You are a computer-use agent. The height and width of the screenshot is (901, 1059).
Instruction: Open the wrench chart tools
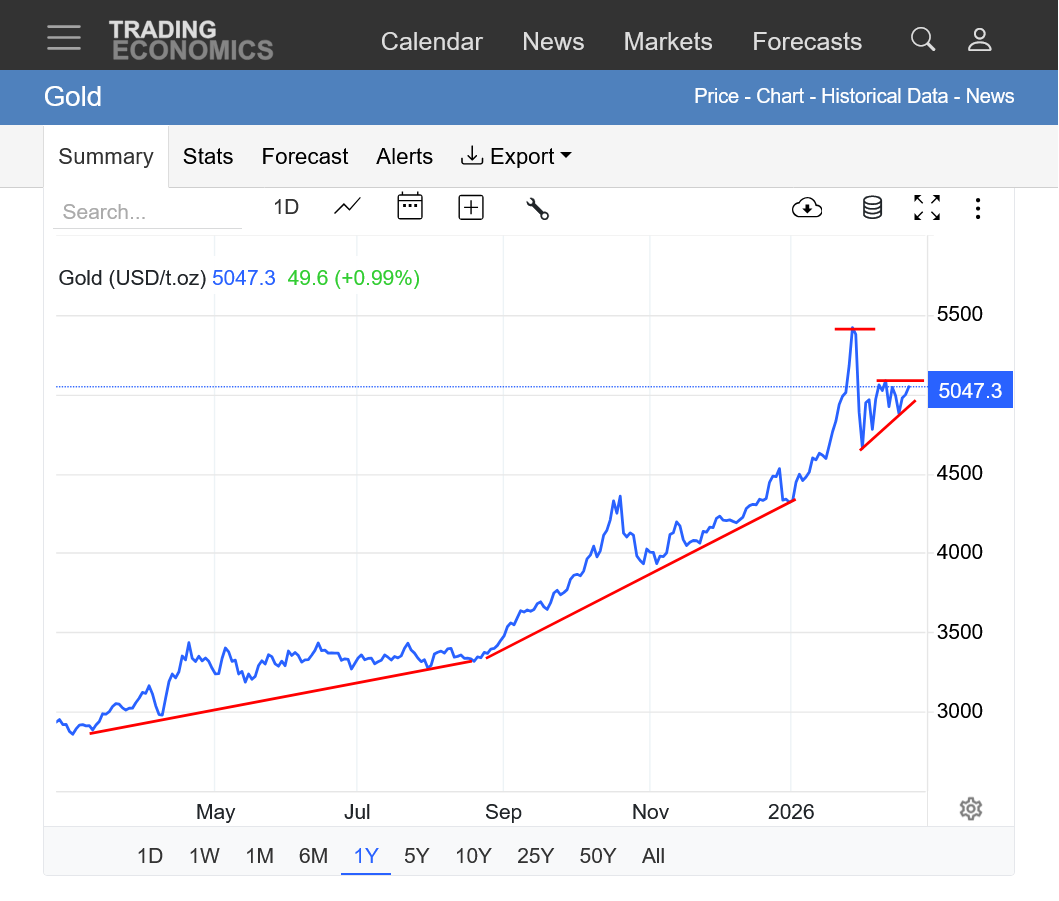pos(537,208)
